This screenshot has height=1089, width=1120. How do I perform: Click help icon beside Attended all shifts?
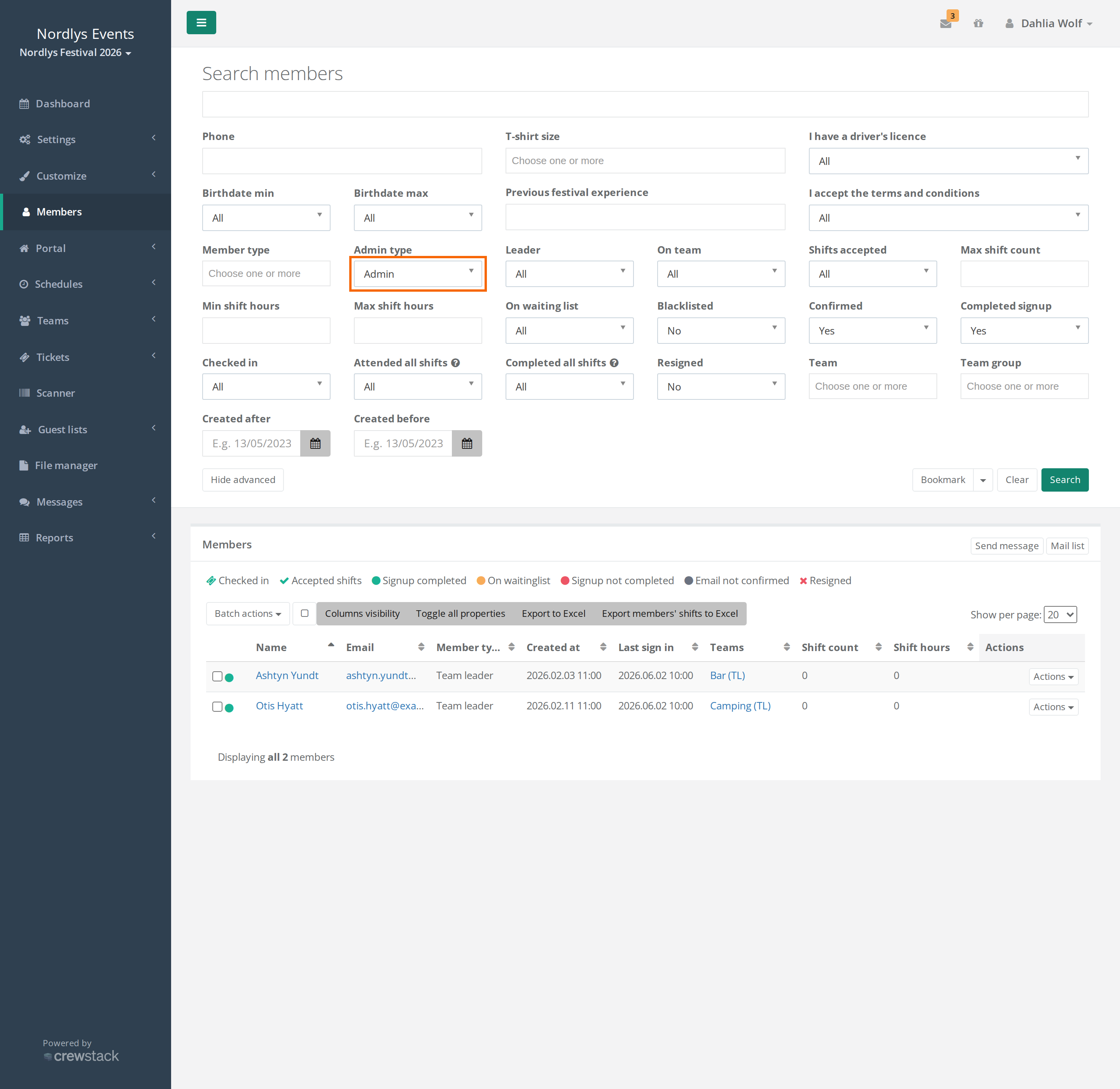pyautogui.click(x=455, y=362)
